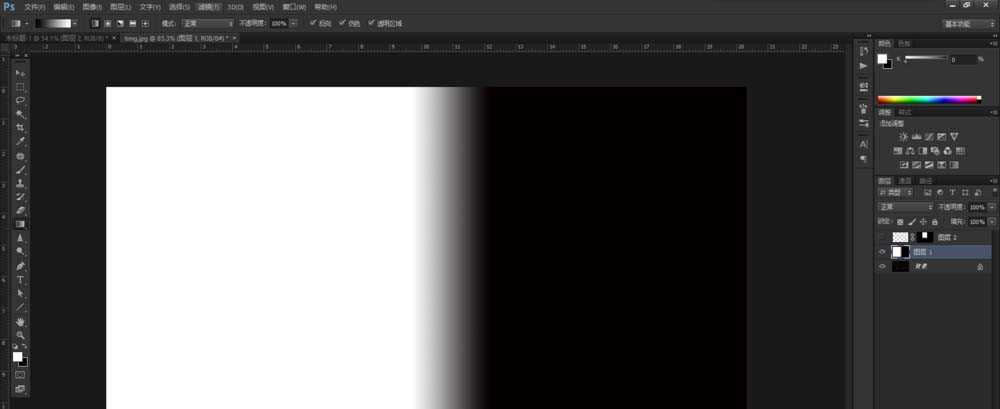This screenshot has height=409, width=1000.
Task: Select the Hand tool
Action: (20, 322)
